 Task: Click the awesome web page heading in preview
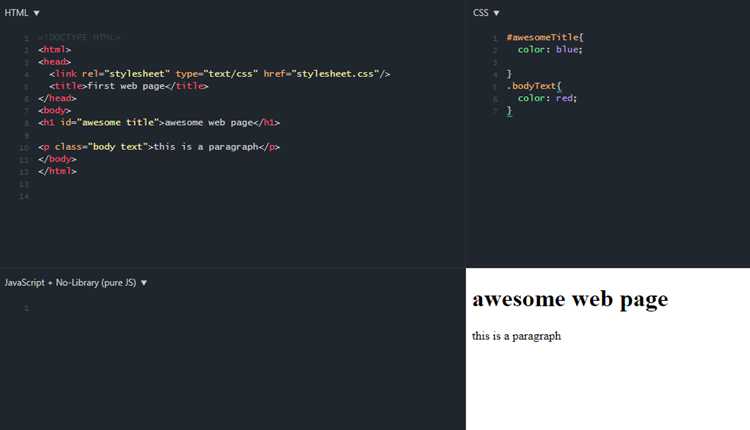click(x=570, y=299)
